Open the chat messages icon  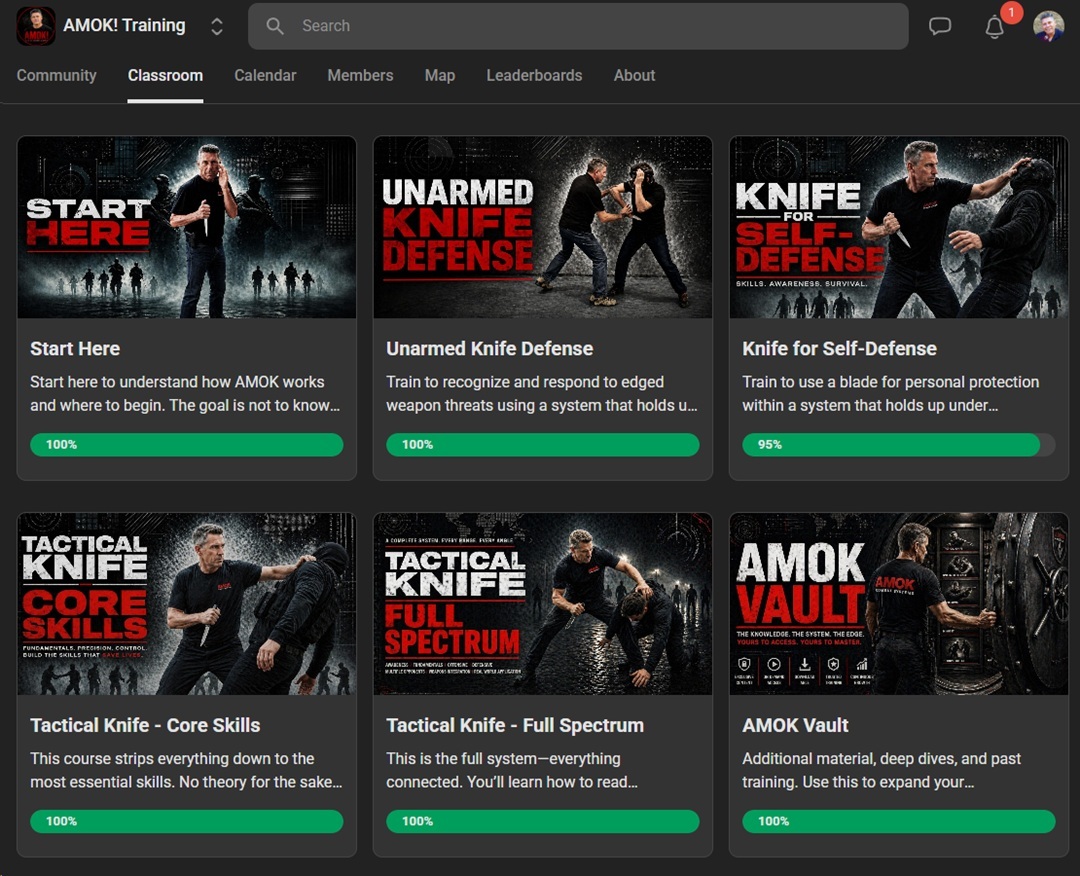(x=940, y=27)
